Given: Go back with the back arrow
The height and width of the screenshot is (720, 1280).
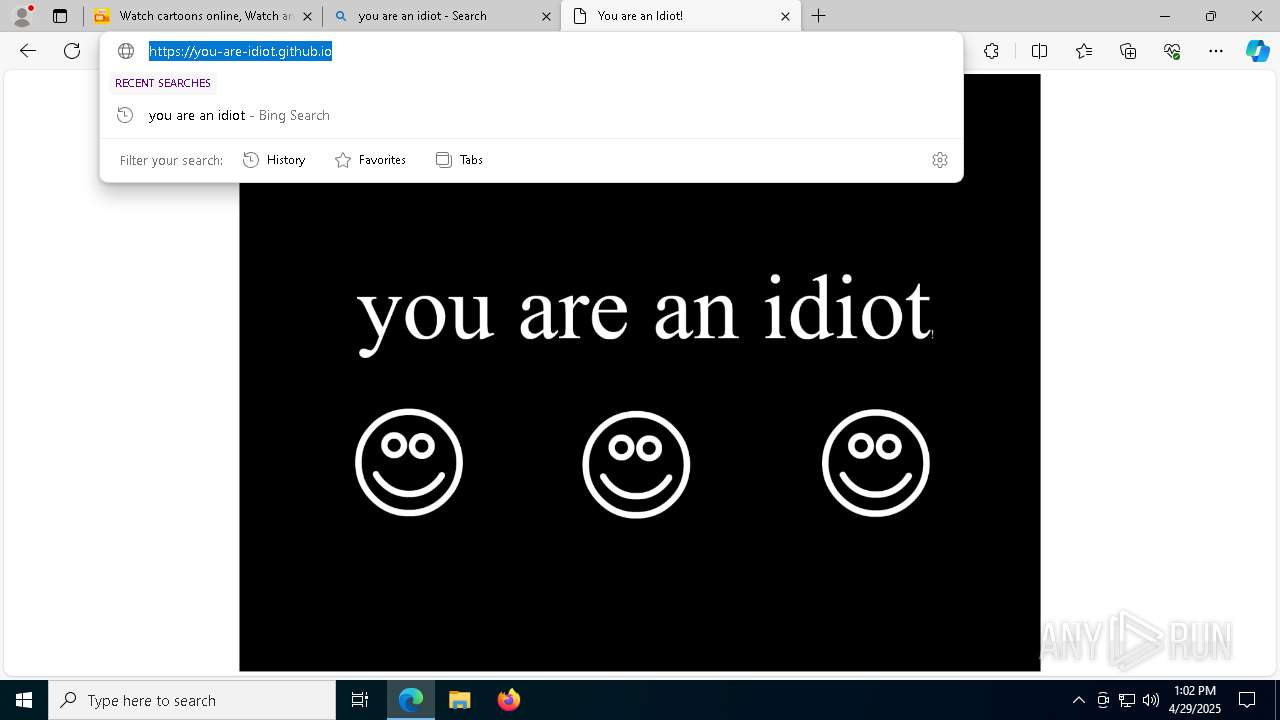Looking at the screenshot, I should tap(28, 51).
